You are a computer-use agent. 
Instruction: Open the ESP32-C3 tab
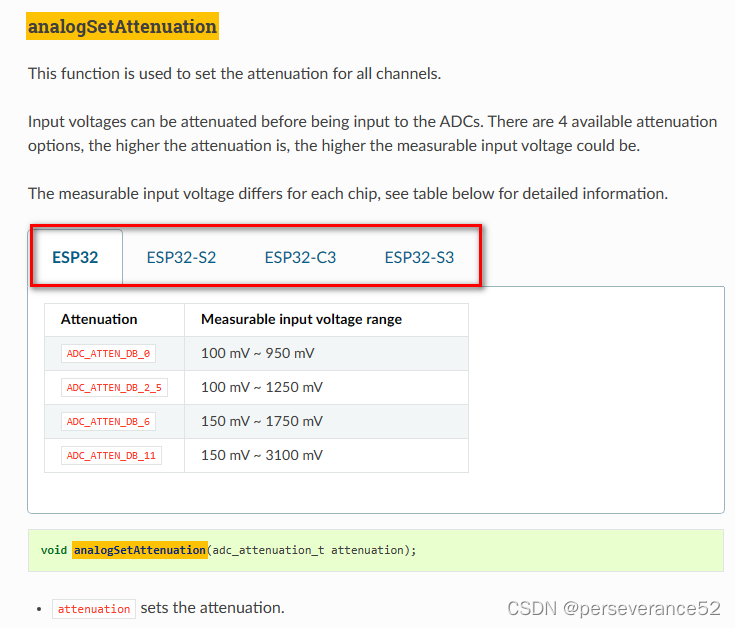tap(300, 257)
